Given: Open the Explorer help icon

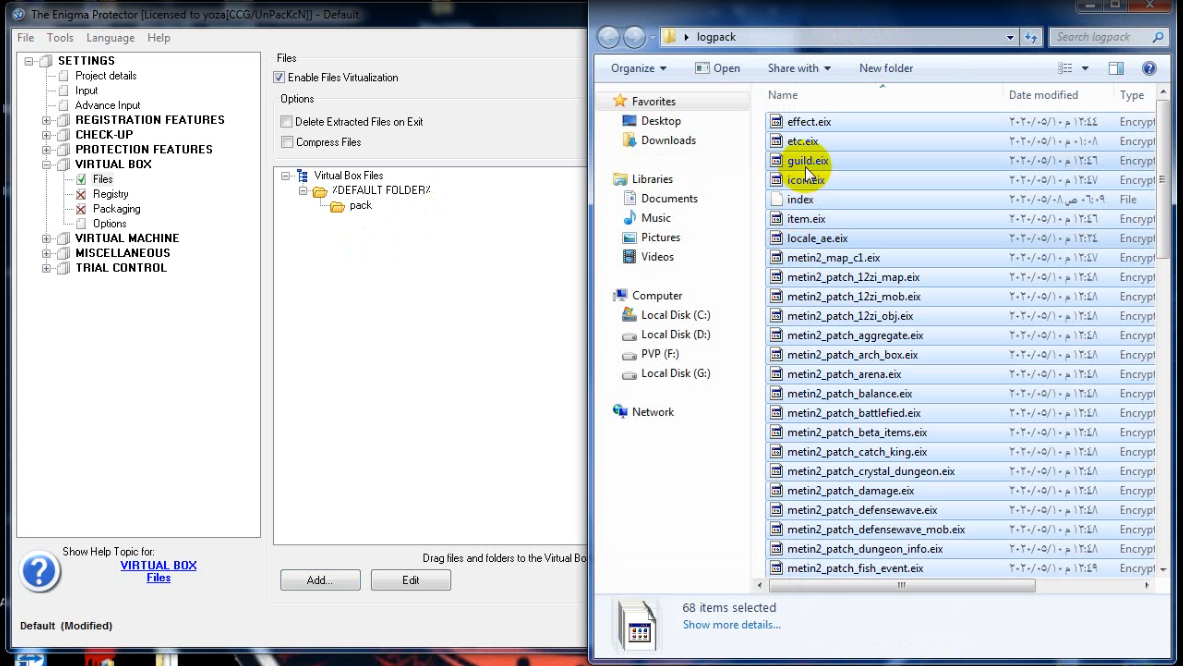Looking at the screenshot, I should [x=1149, y=69].
